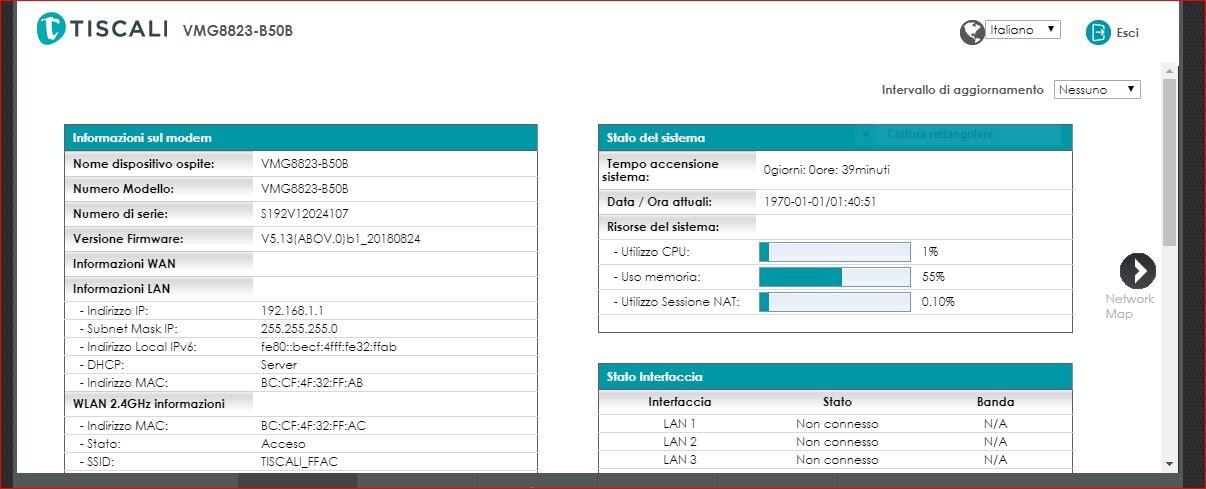Viewport: 1206px width, 489px height.
Task: Click the Network Map label
Action: pyautogui.click(x=1129, y=306)
